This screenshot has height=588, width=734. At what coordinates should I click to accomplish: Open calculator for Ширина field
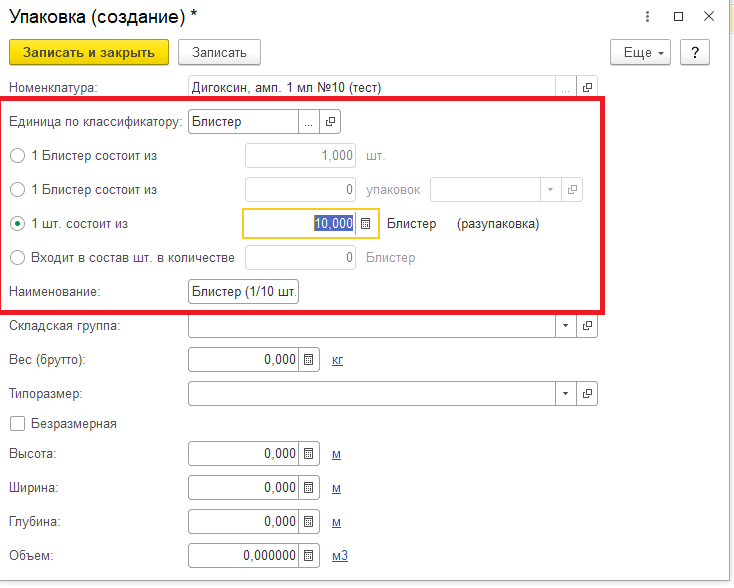point(308,488)
